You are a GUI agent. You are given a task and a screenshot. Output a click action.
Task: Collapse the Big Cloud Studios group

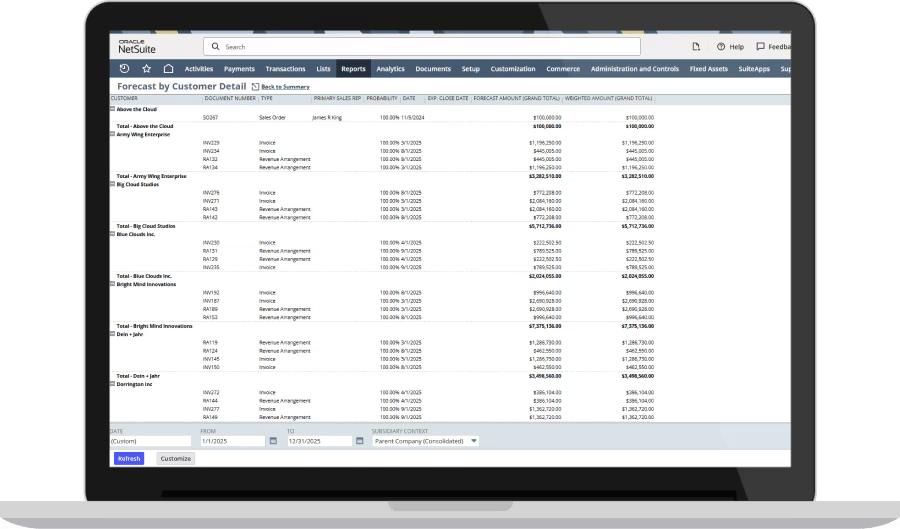pyautogui.click(x=112, y=184)
